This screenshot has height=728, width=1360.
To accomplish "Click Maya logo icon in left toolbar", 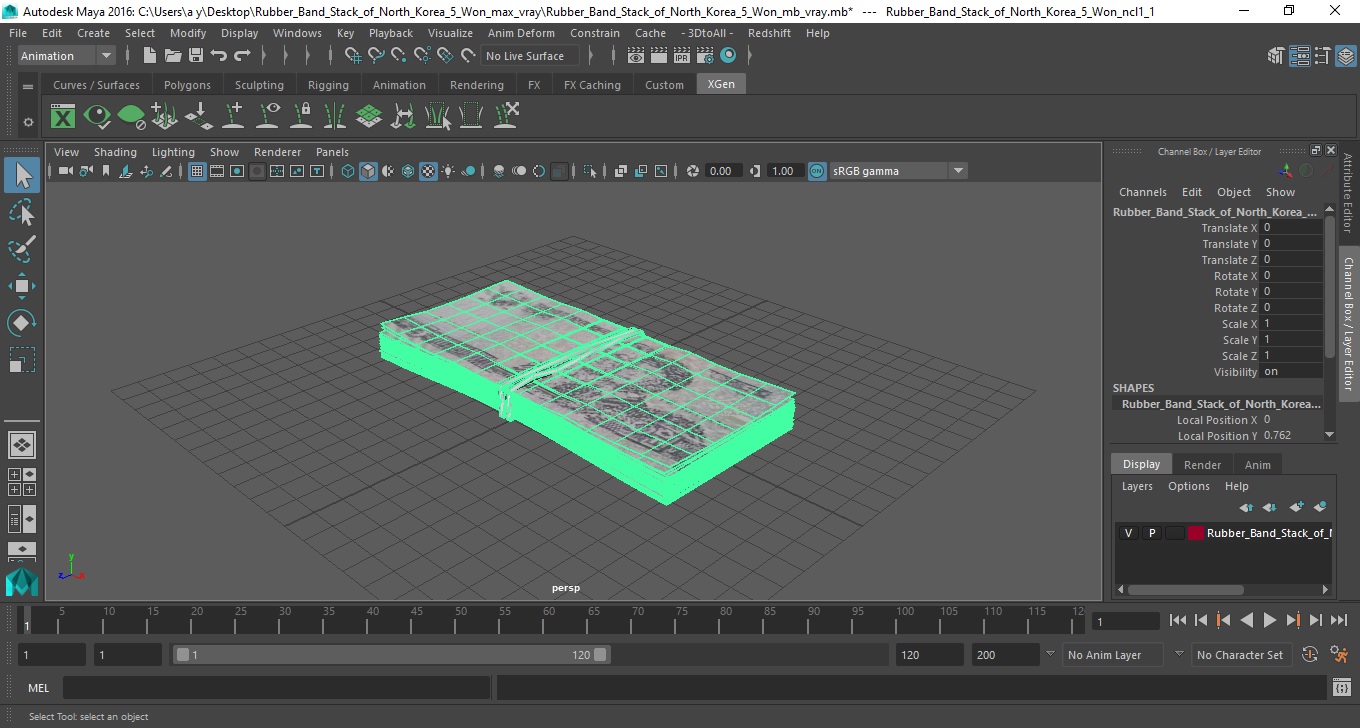I will [x=22, y=582].
